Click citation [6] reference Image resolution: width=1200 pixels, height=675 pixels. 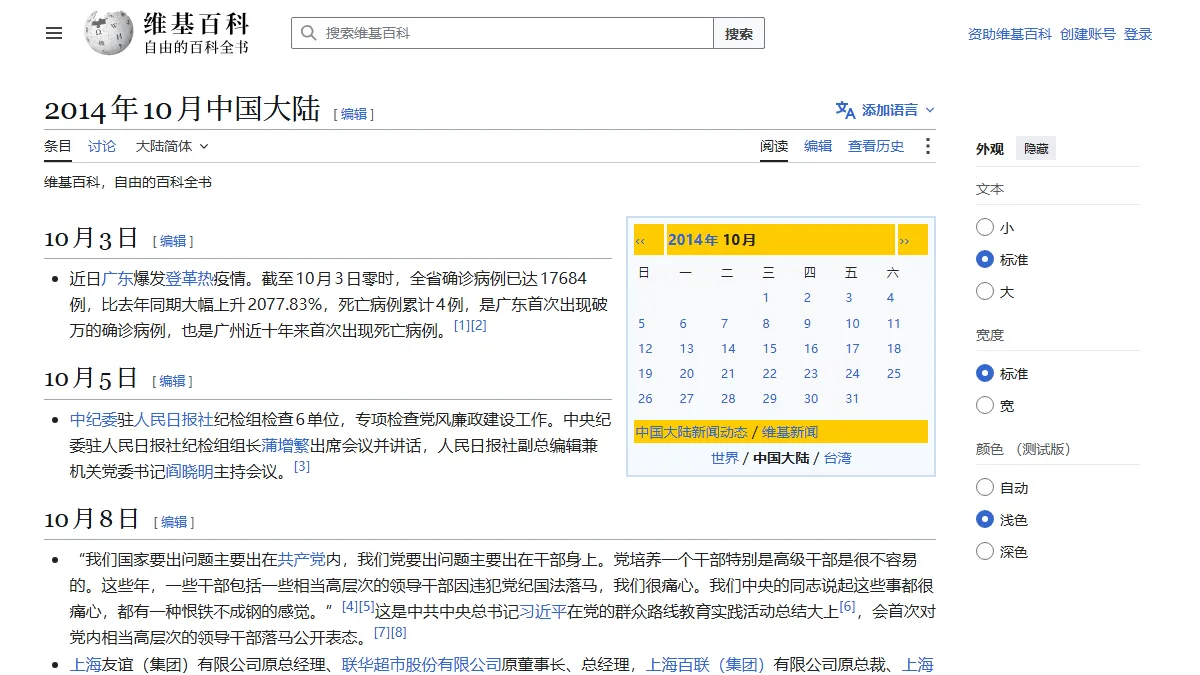tap(848, 607)
